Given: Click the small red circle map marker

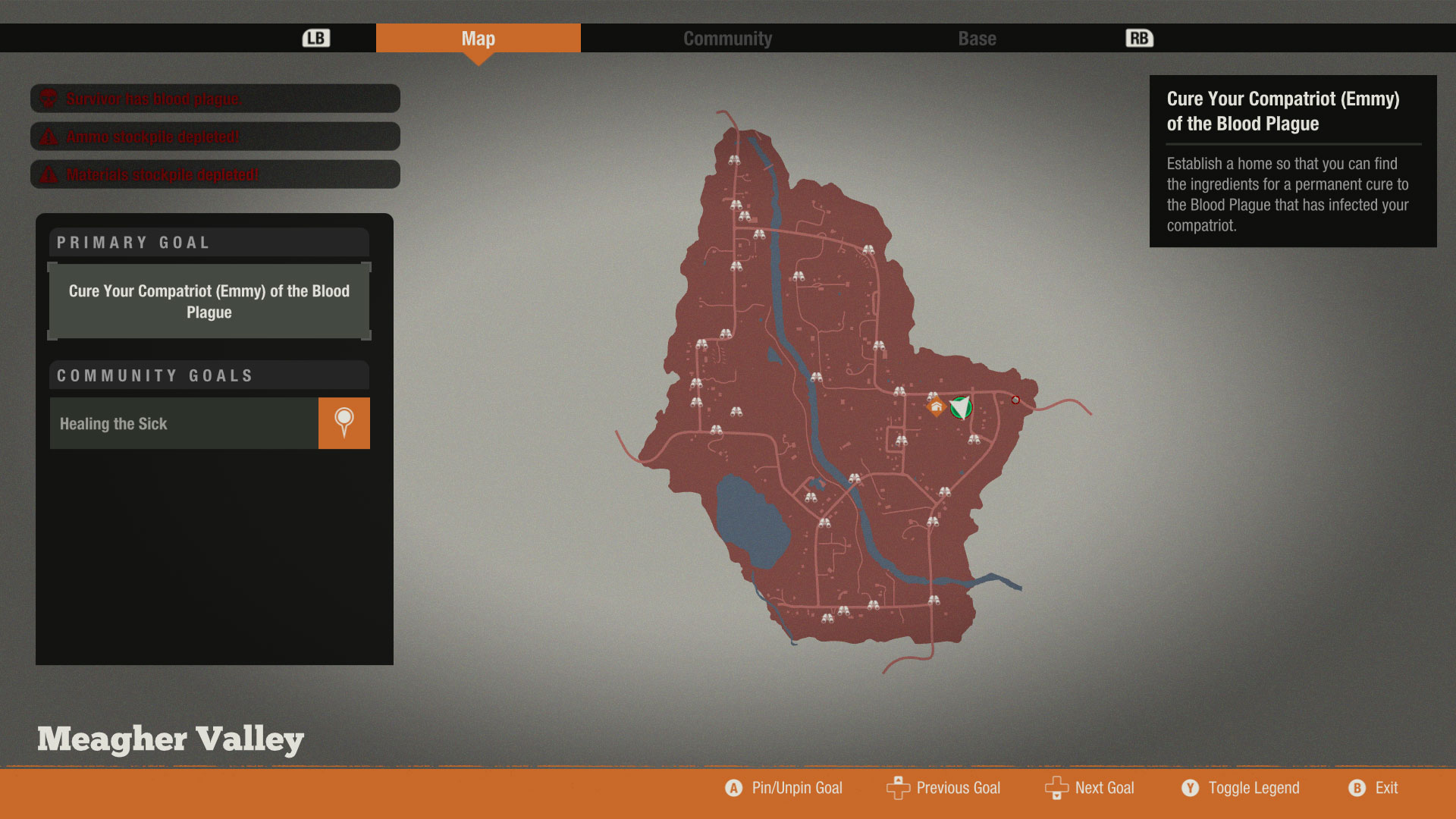Looking at the screenshot, I should tap(1015, 400).
